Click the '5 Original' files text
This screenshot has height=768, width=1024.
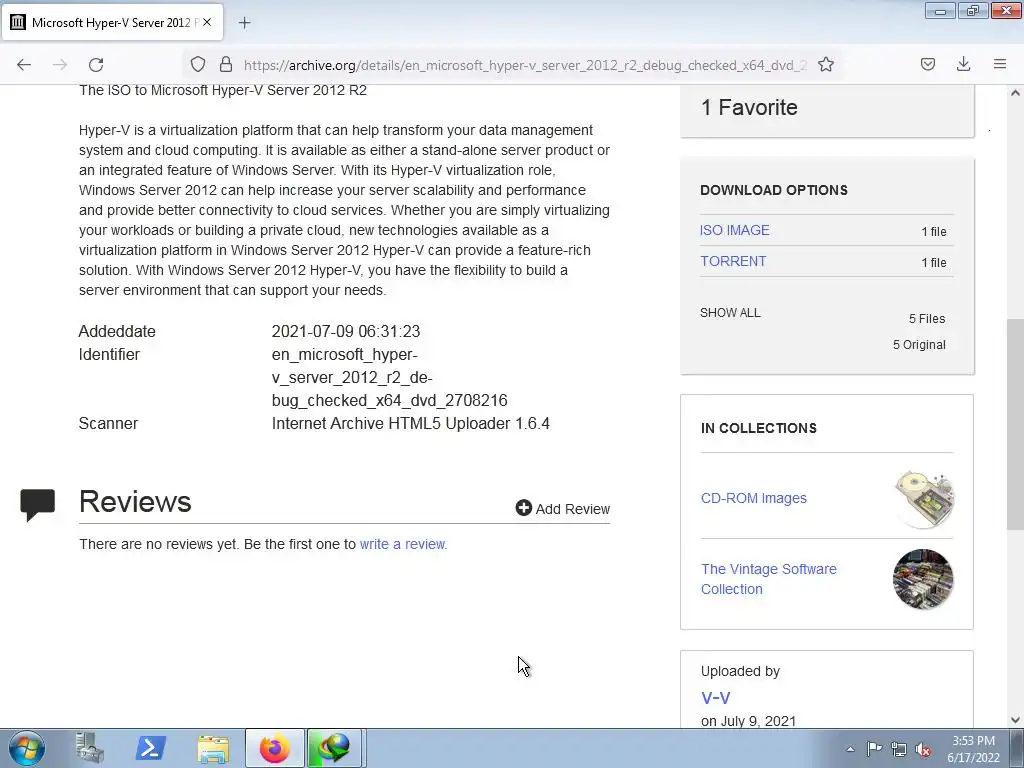[x=919, y=345]
